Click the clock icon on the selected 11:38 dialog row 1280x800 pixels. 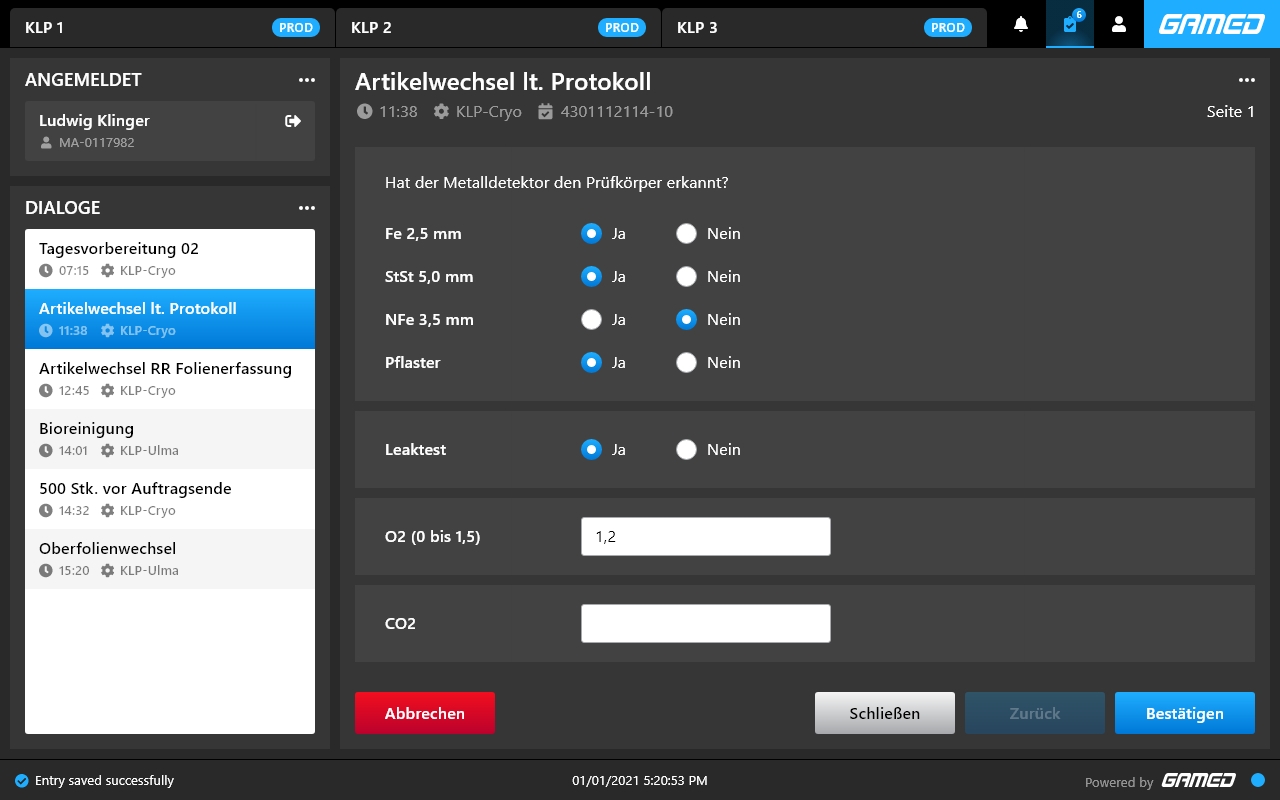pyautogui.click(x=46, y=331)
